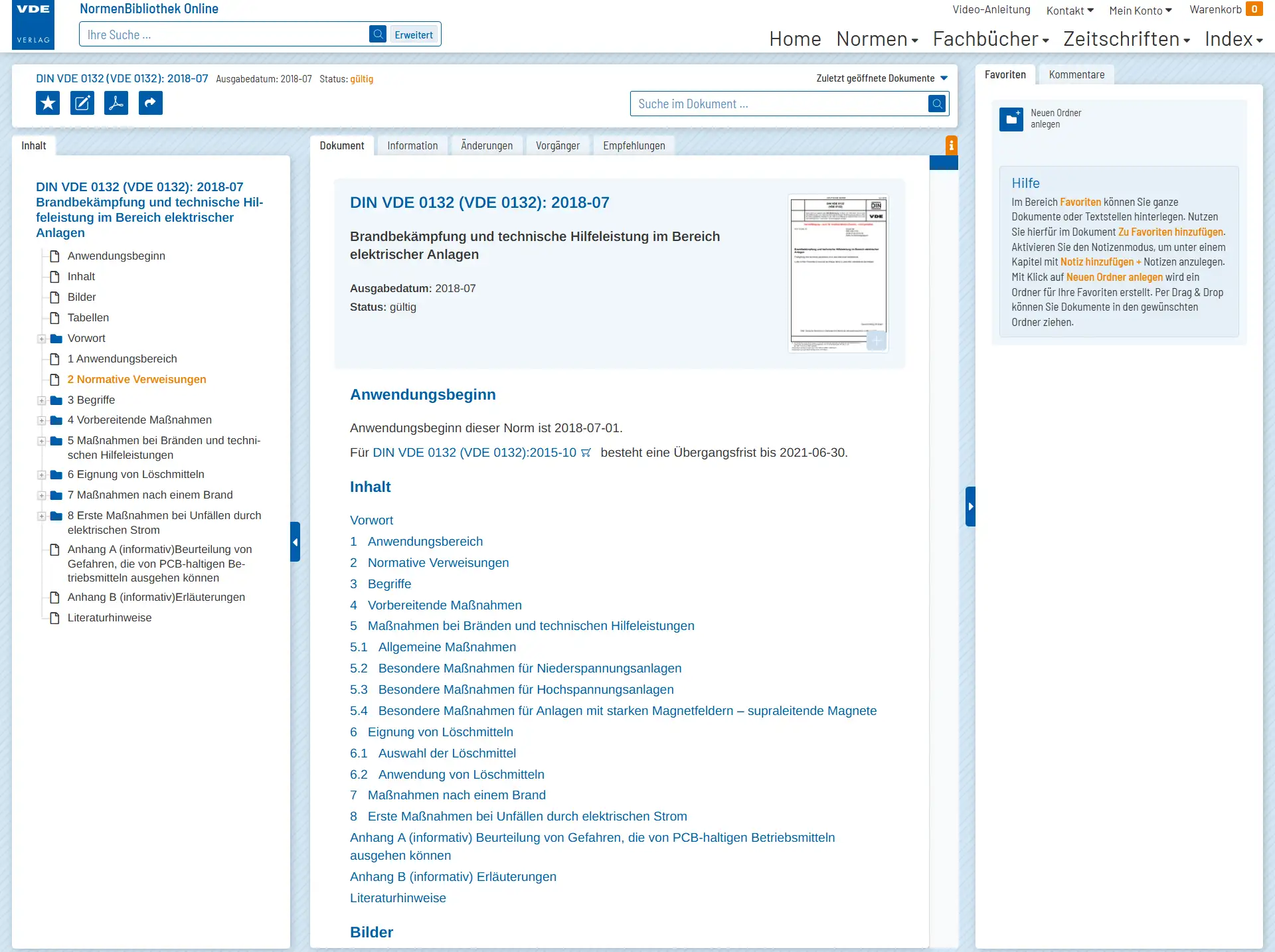Collapse the Inhalt sidebar using the left arrow toggle
The height and width of the screenshot is (952, 1275).
pyautogui.click(x=295, y=542)
